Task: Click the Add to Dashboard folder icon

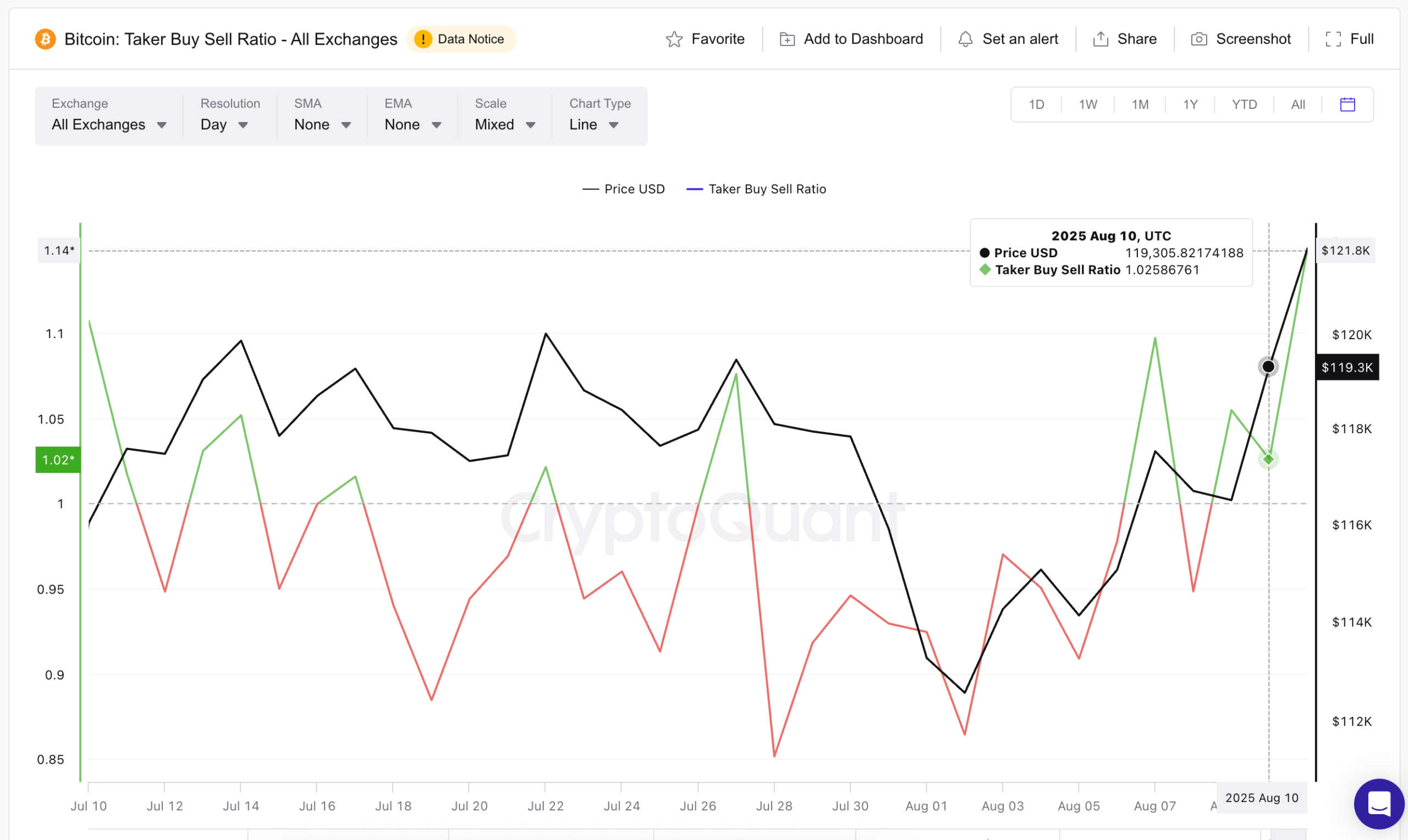Action: point(787,39)
